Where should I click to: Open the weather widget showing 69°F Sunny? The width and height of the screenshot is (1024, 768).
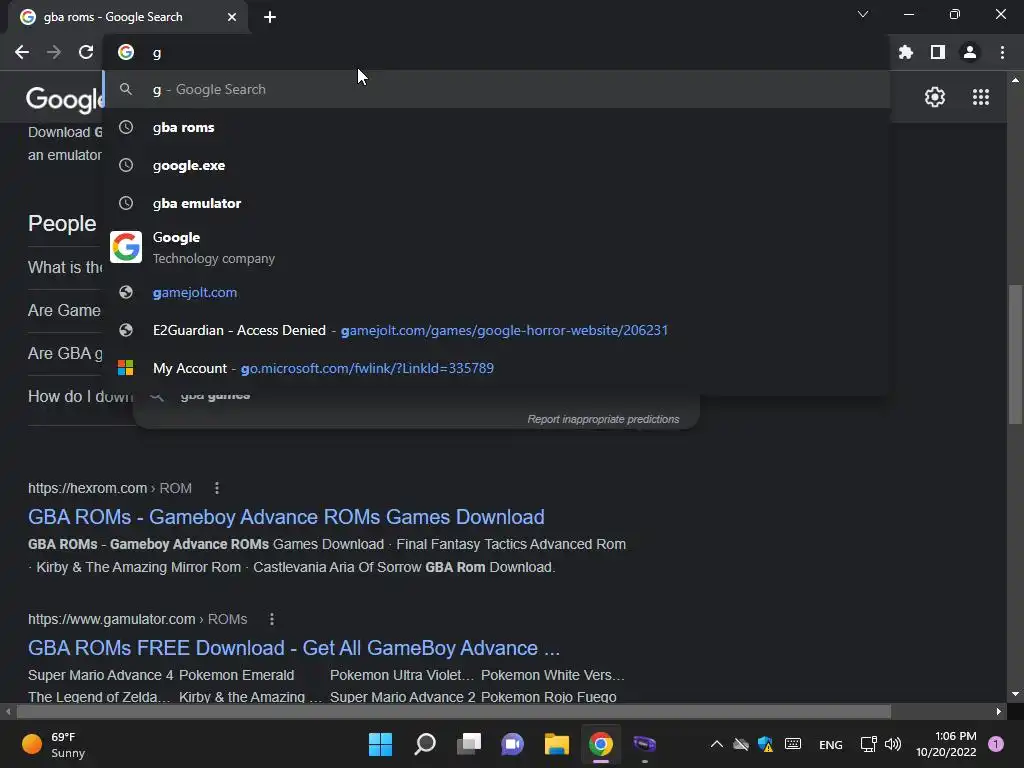54,744
